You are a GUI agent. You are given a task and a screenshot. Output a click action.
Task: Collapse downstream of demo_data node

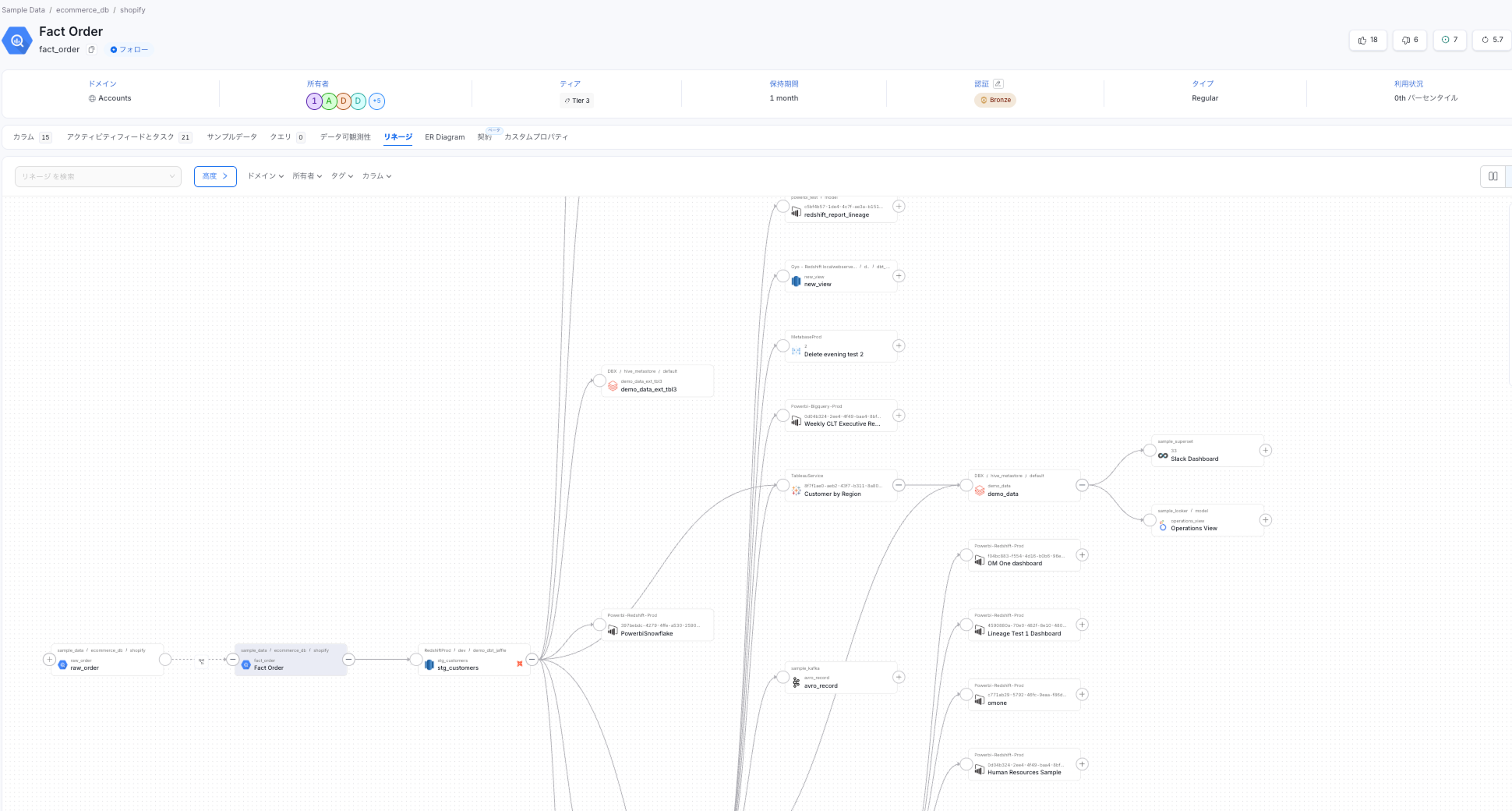pyautogui.click(x=1082, y=485)
